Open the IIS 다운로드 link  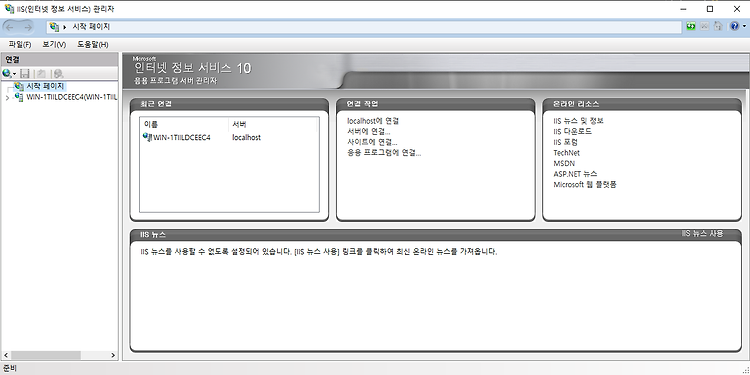(x=573, y=132)
